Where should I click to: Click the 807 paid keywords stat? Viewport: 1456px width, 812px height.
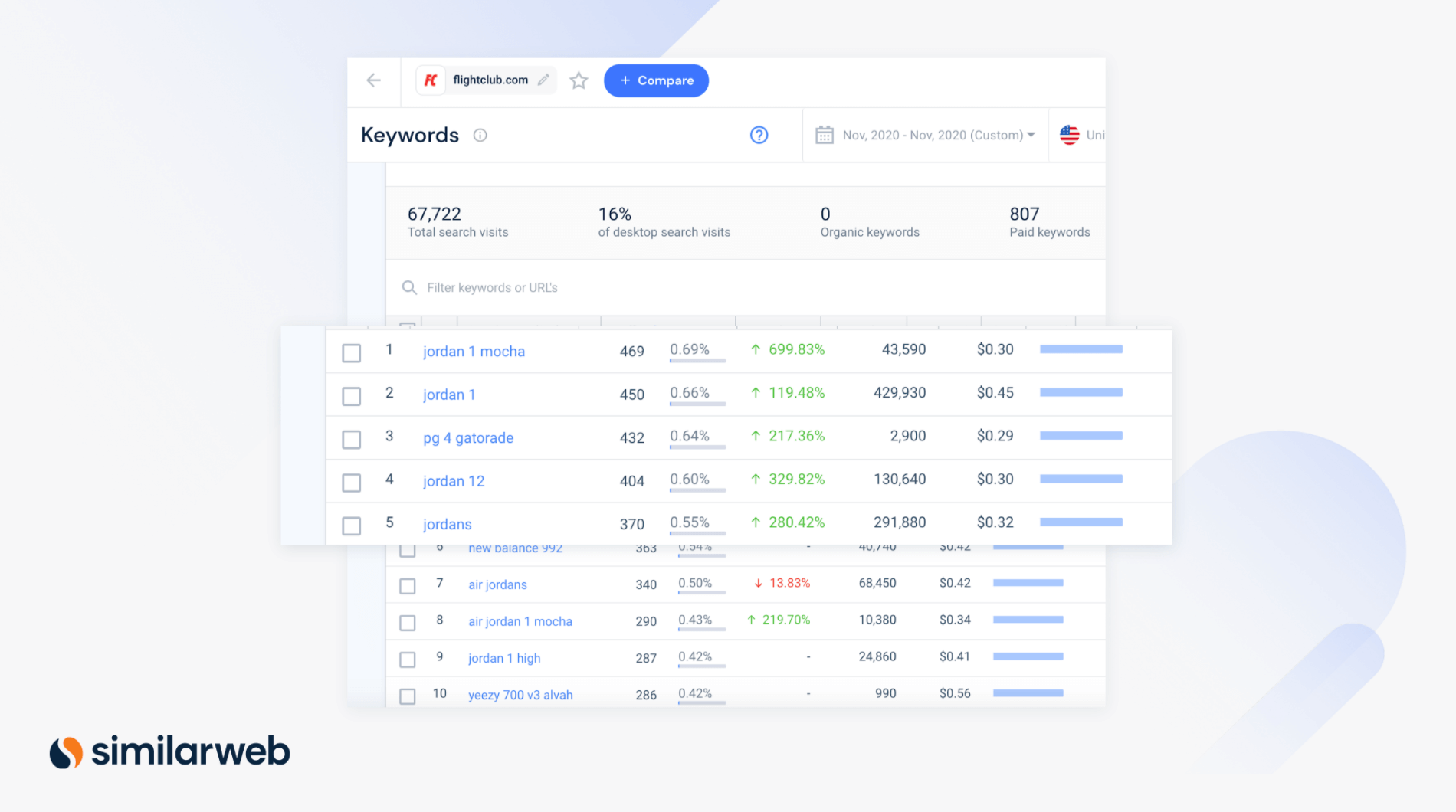tap(1025, 214)
